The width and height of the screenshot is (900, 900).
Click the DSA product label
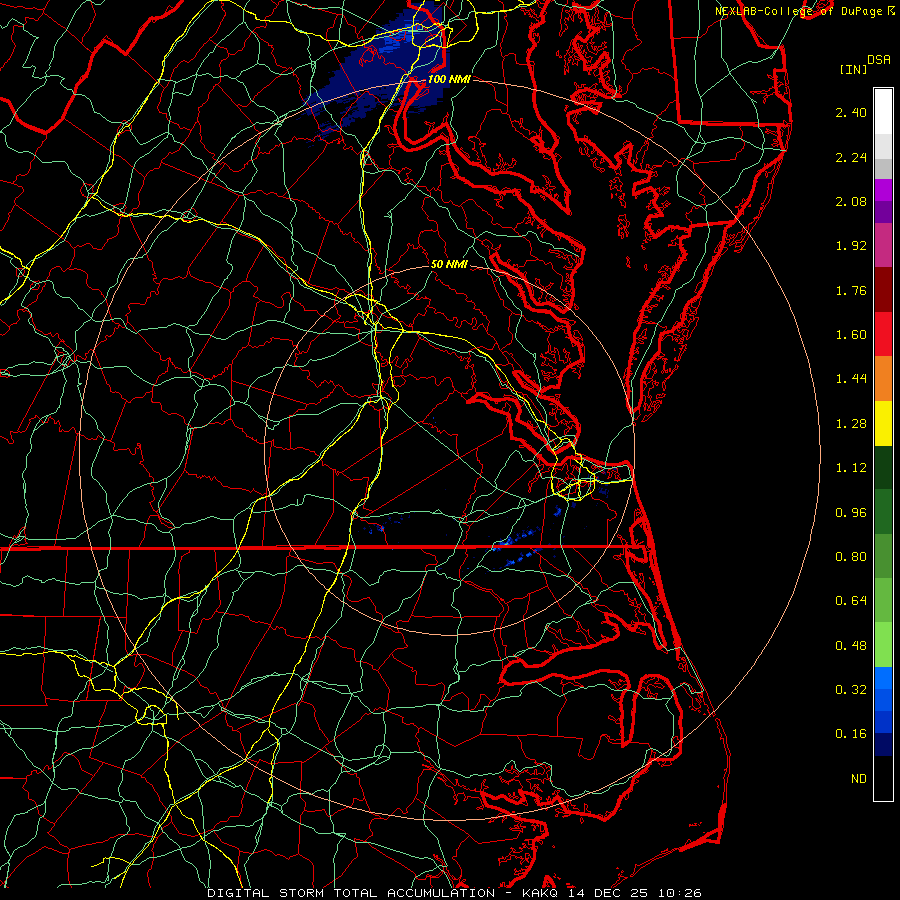879,60
